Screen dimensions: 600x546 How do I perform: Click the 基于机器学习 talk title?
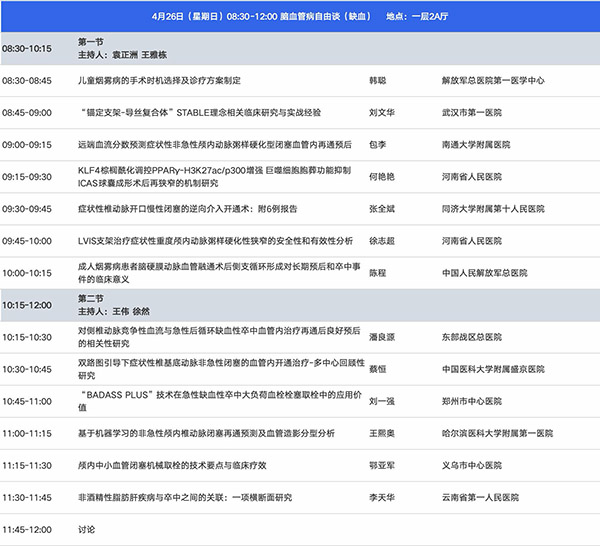[207, 433]
